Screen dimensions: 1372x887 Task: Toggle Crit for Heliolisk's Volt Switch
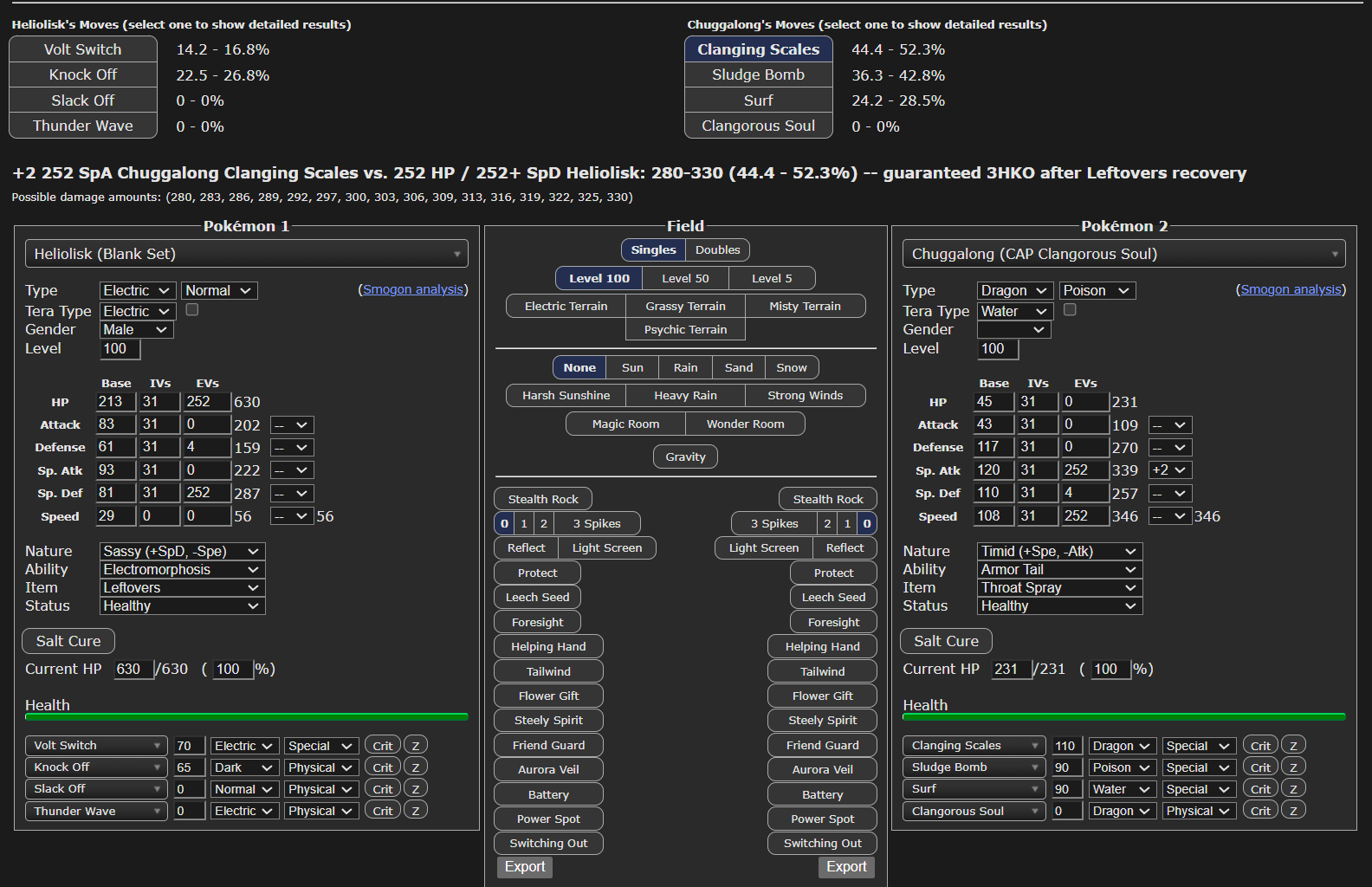tap(382, 746)
